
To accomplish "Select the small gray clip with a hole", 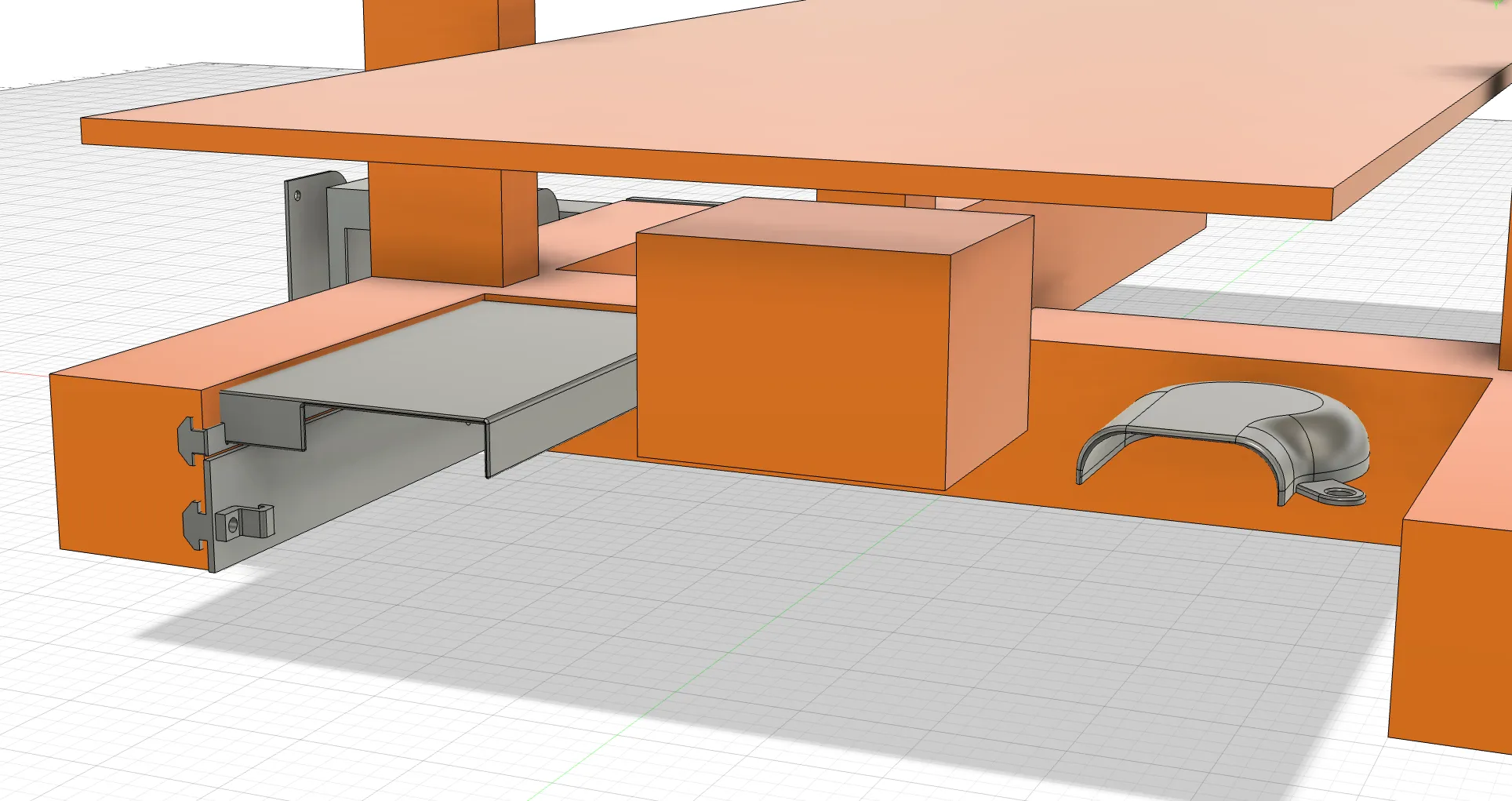I will [243, 522].
